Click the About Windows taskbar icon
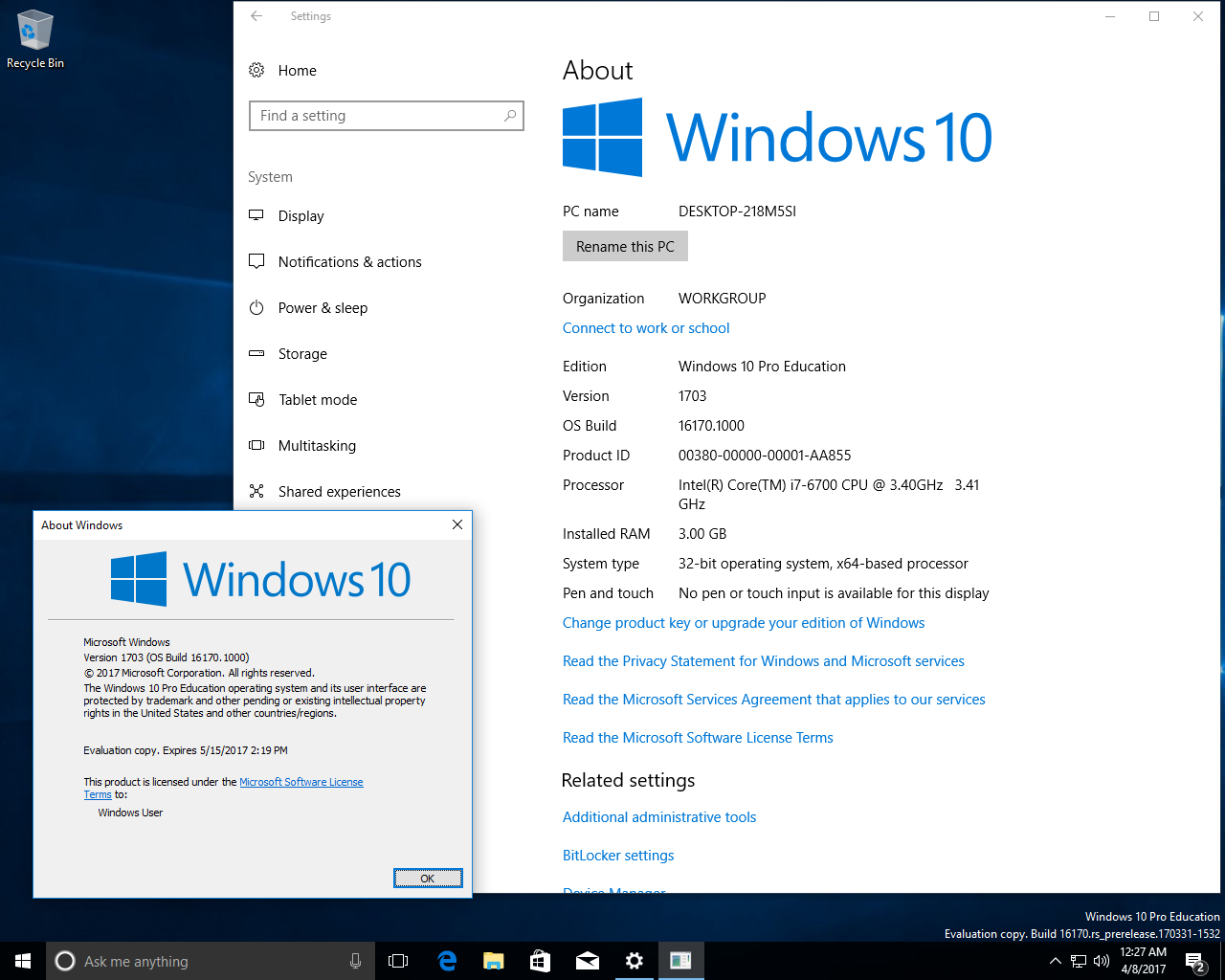Viewport: 1225px width, 980px height. (681, 961)
